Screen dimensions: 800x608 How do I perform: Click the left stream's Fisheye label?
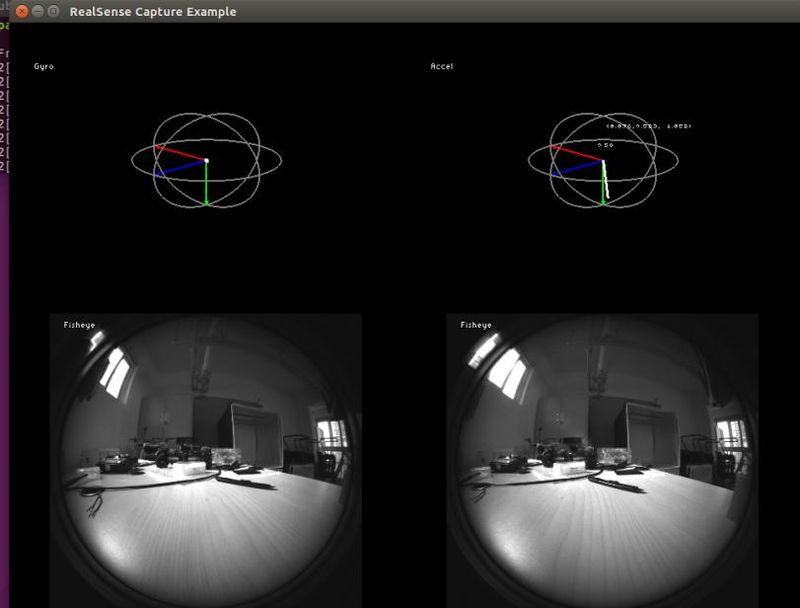[79, 325]
